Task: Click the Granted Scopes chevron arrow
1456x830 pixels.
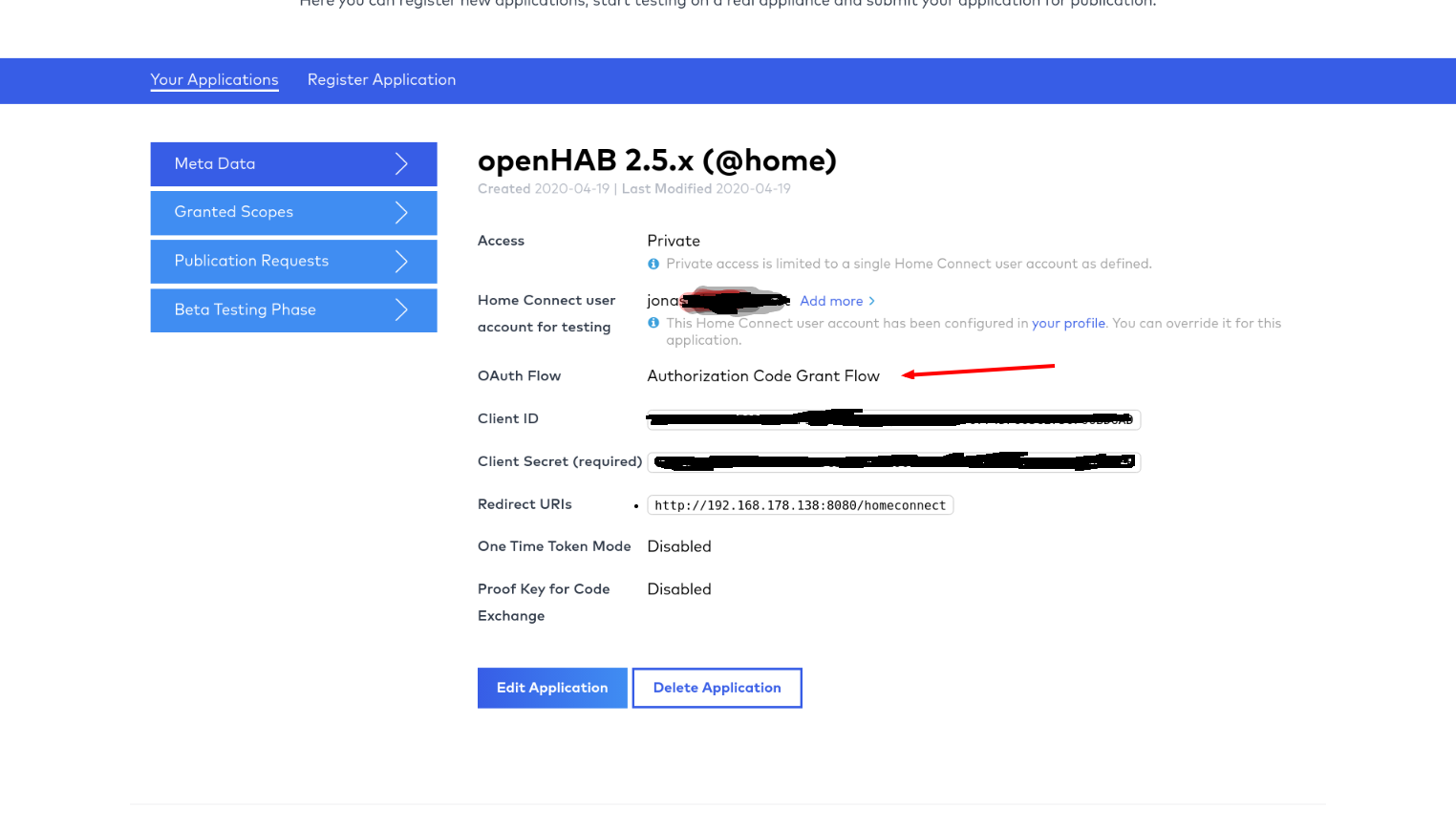Action: coord(402,213)
